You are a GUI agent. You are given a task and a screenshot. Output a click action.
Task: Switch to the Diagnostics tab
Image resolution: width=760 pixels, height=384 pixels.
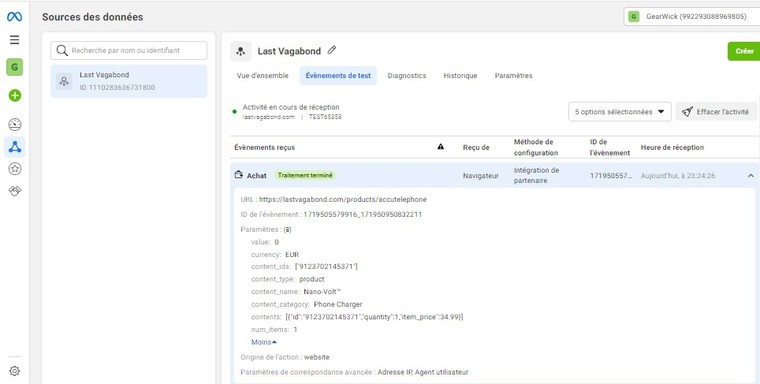pos(407,76)
